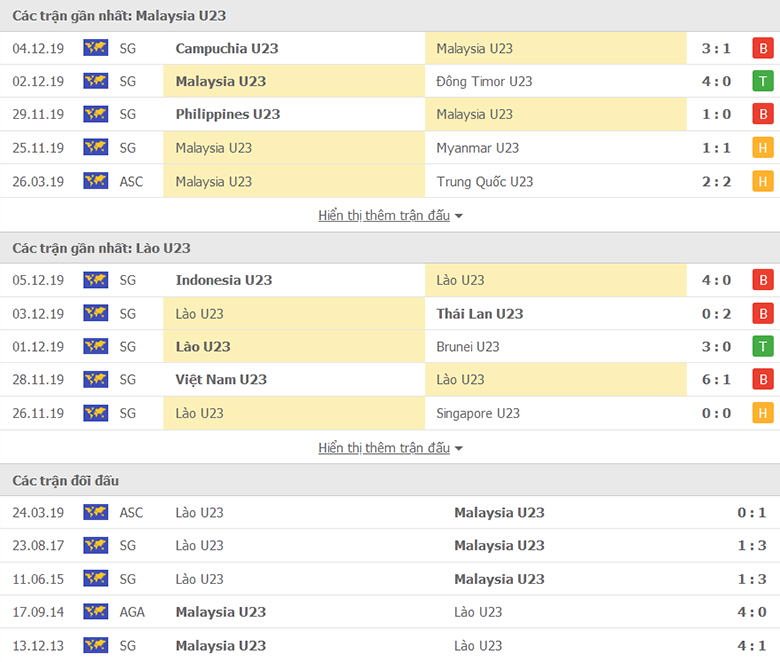Click the flag icon for 24.03.19 head-to-head match
Screen dimensions: 780x662
[96, 512]
